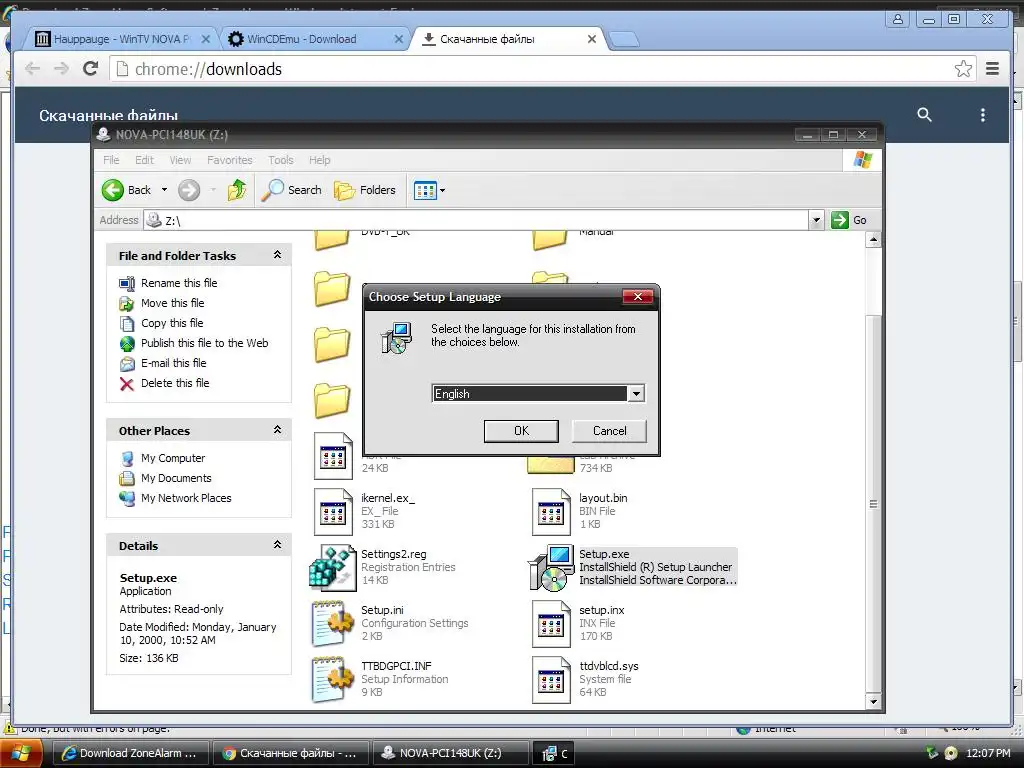Viewport: 1024px width, 768px height.
Task: Click Copy this file
Action: click(172, 323)
